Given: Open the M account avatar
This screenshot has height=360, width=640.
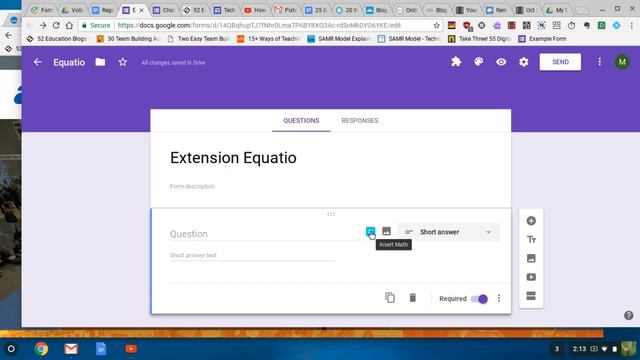Looking at the screenshot, I should (x=622, y=62).
